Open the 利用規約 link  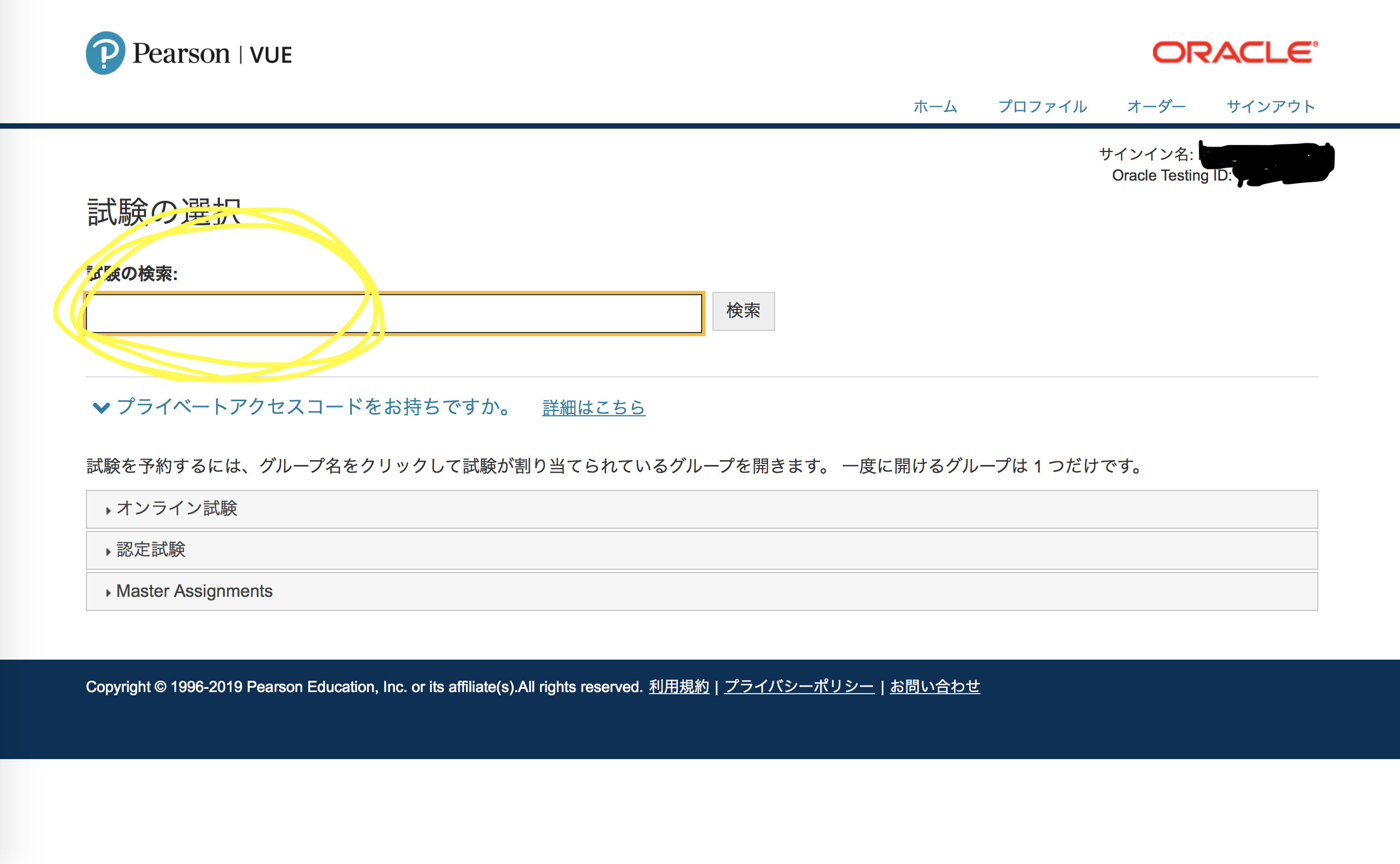tap(678, 686)
